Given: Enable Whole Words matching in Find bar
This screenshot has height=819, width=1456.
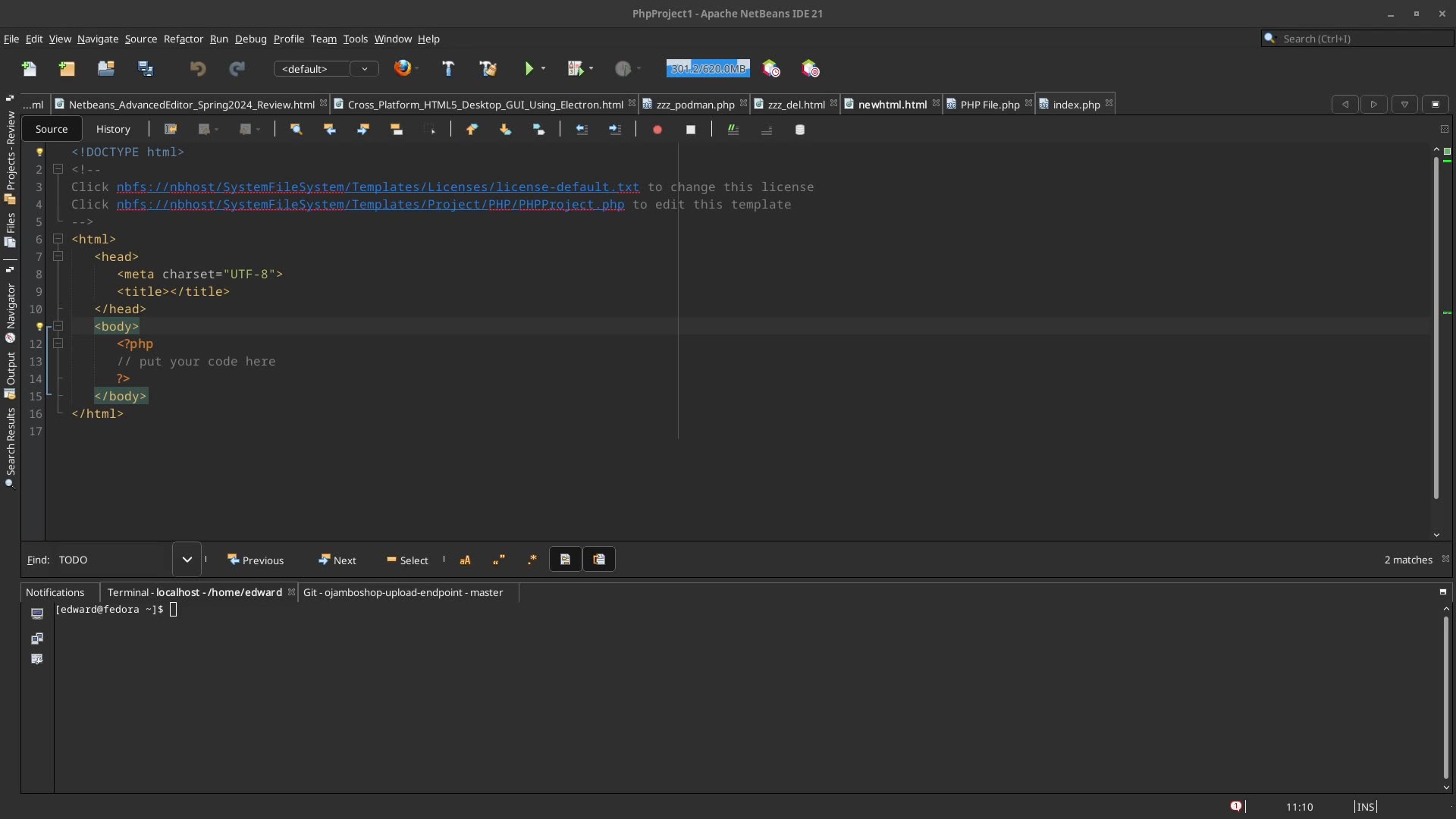Looking at the screenshot, I should [x=499, y=560].
